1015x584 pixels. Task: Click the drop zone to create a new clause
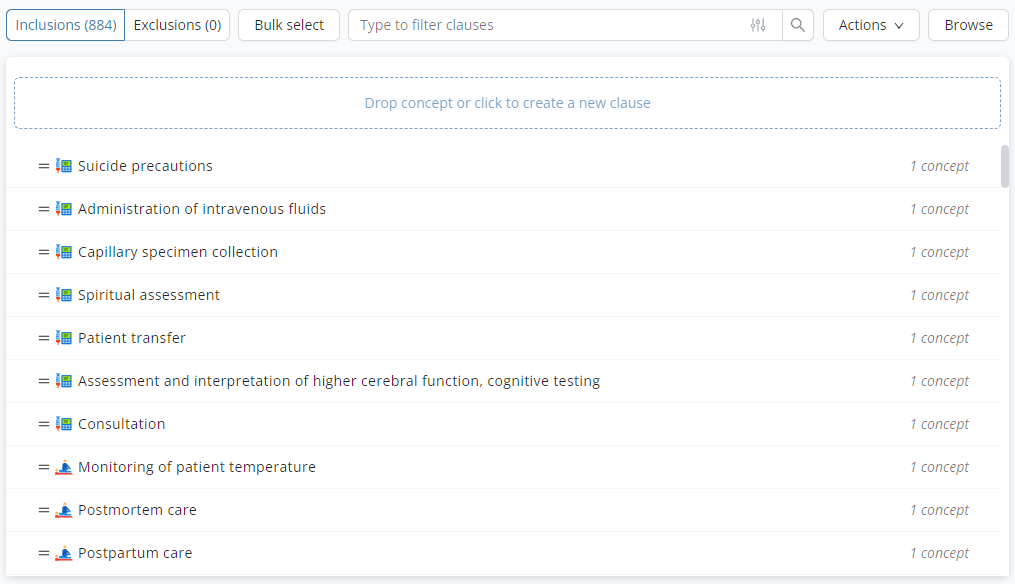coord(507,103)
